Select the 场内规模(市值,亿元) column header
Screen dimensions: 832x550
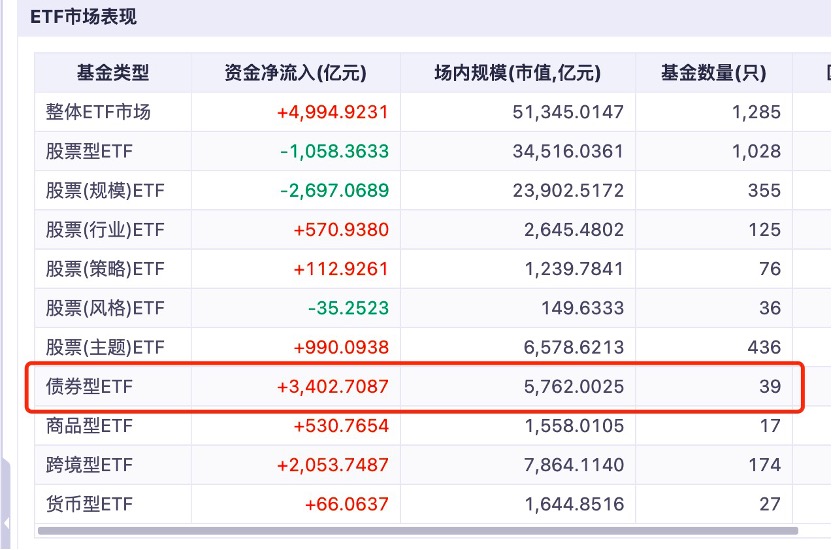pyautogui.click(x=517, y=72)
